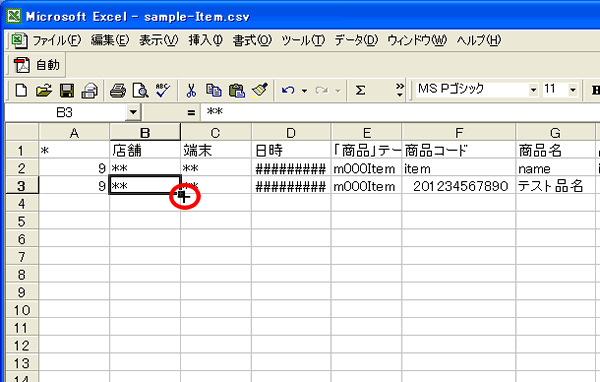The height and width of the screenshot is (382, 600).
Task: Open the ツール(T) menu
Action: coord(303,40)
